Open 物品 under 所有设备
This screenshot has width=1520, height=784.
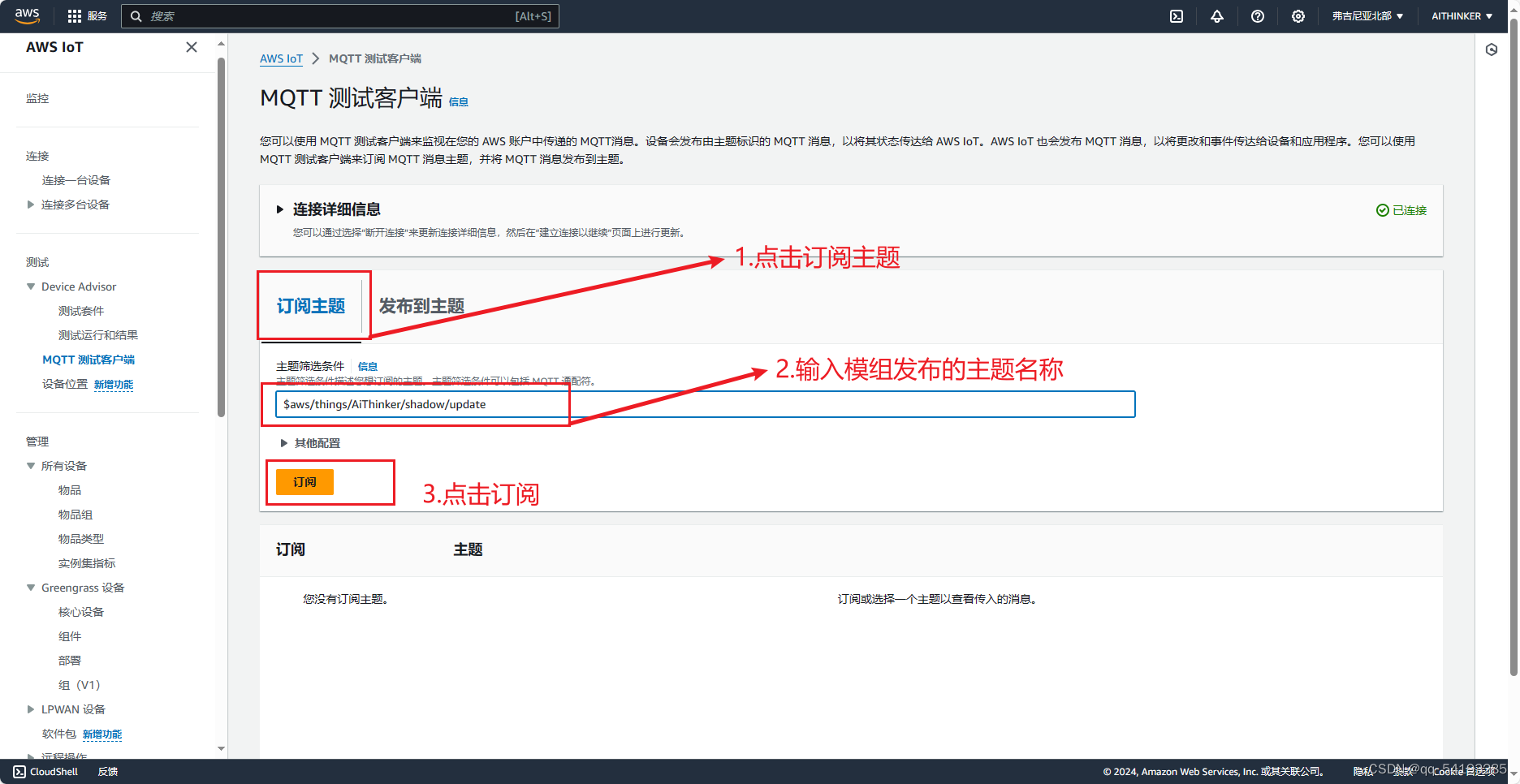[70, 490]
